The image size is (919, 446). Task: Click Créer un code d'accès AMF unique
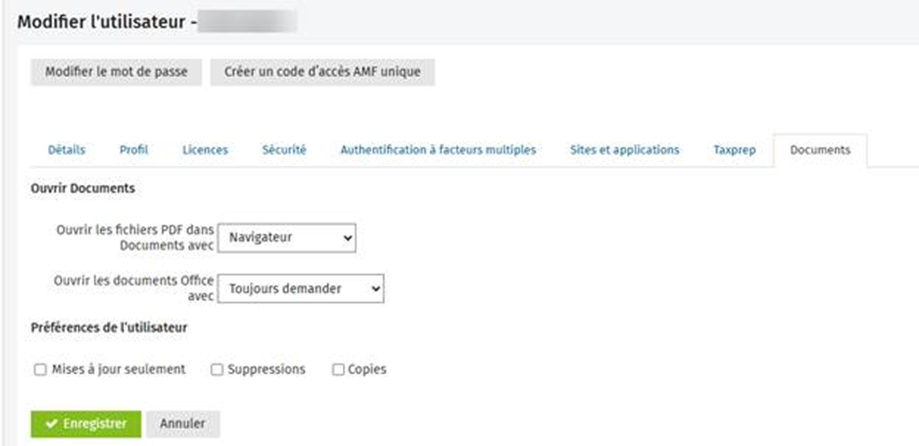[x=322, y=72]
